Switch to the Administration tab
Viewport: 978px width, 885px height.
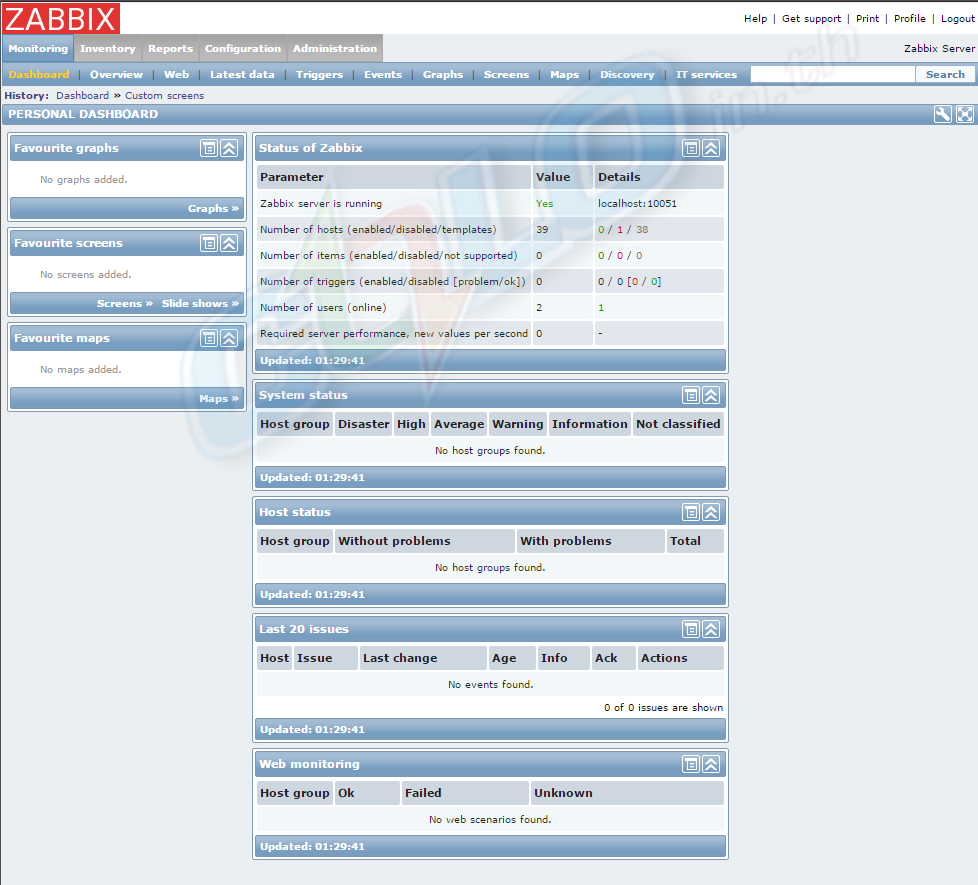coord(335,48)
